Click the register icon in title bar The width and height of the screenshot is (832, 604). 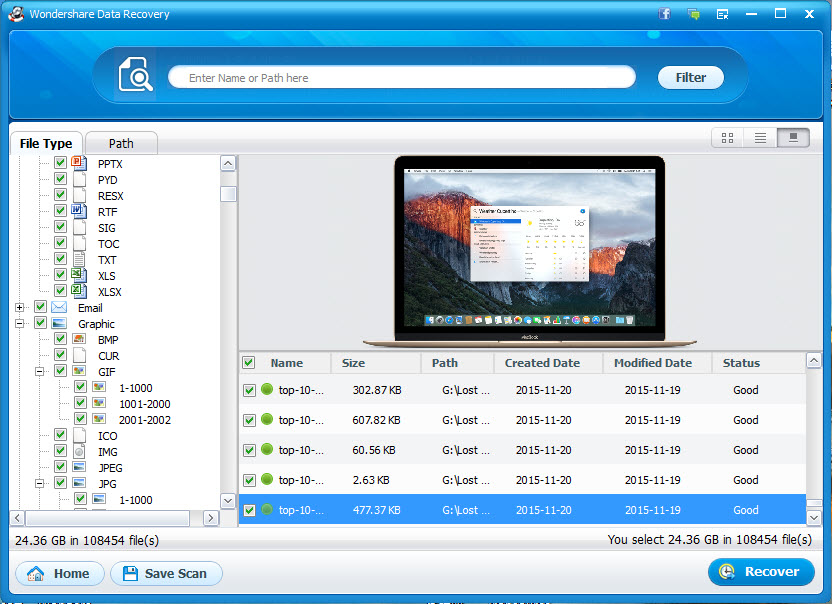tap(723, 14)
